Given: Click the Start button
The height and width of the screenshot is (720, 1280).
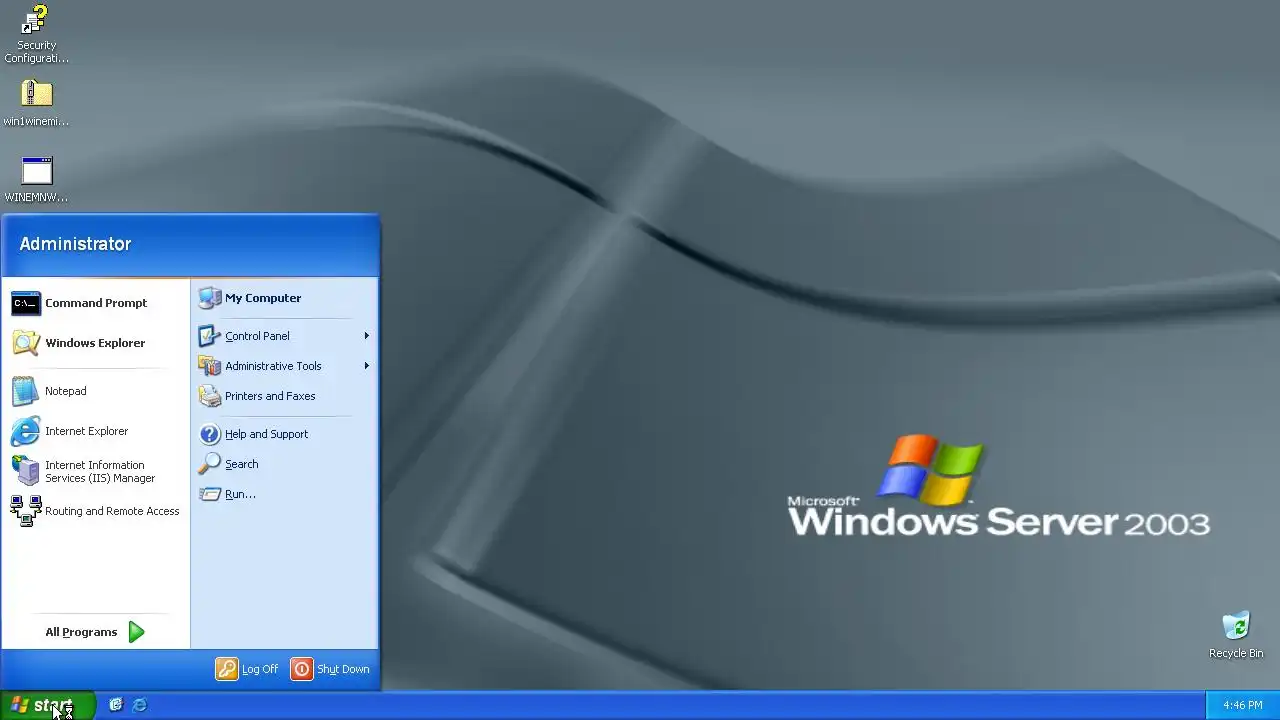Looking at the screenshot, I should click(x=47, y=705).
